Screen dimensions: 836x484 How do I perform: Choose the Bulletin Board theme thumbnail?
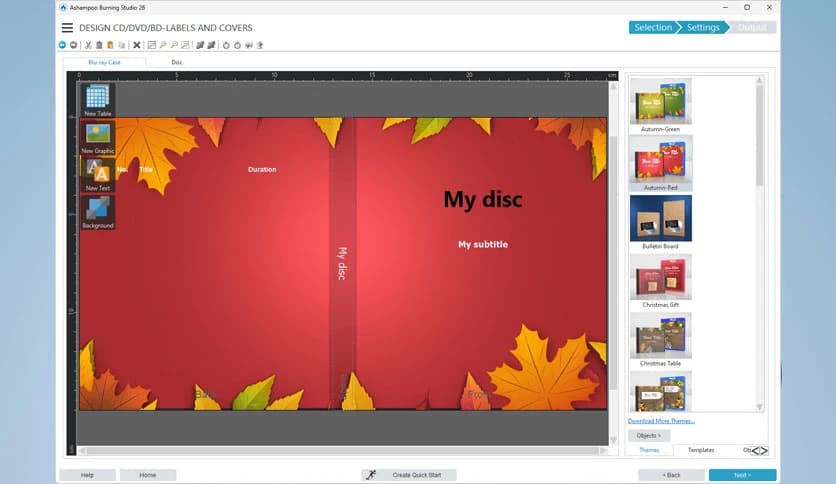tap(660, 218)
